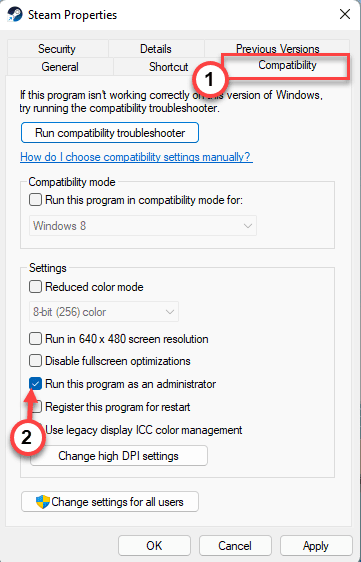361x562 pixels.
Task: Switch to the Security tab
Action: point(57,49)
